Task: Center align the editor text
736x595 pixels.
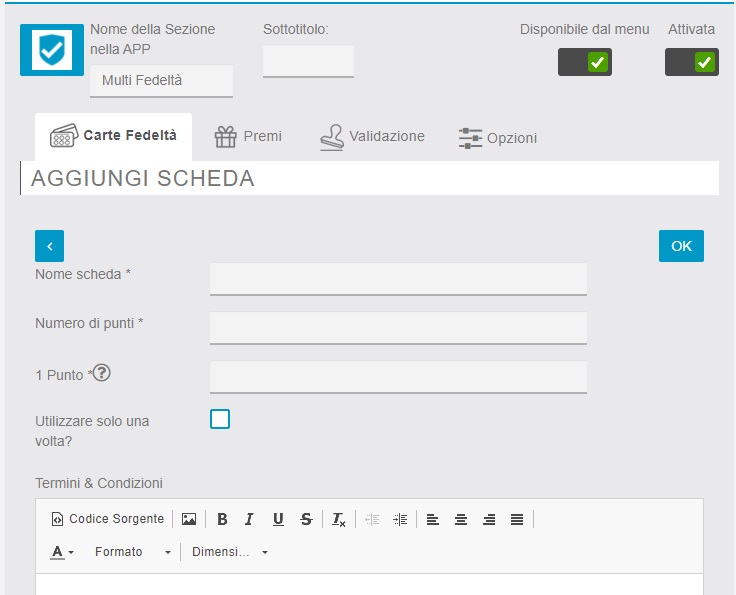Action: click(461, 519)
